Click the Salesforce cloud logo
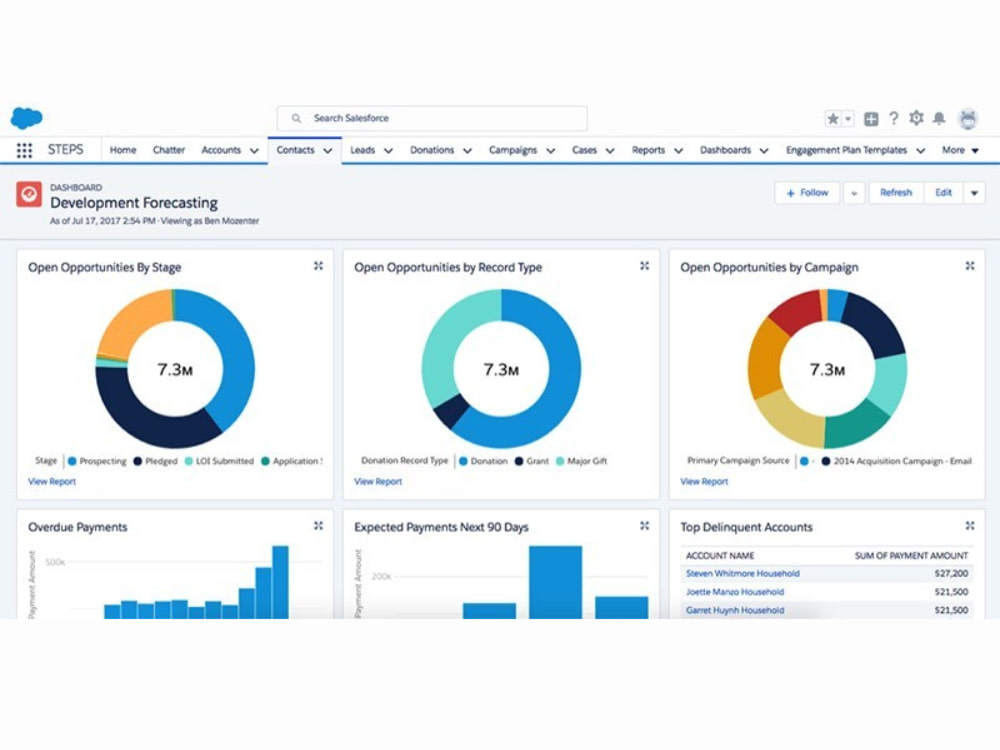 coord(26,118)
